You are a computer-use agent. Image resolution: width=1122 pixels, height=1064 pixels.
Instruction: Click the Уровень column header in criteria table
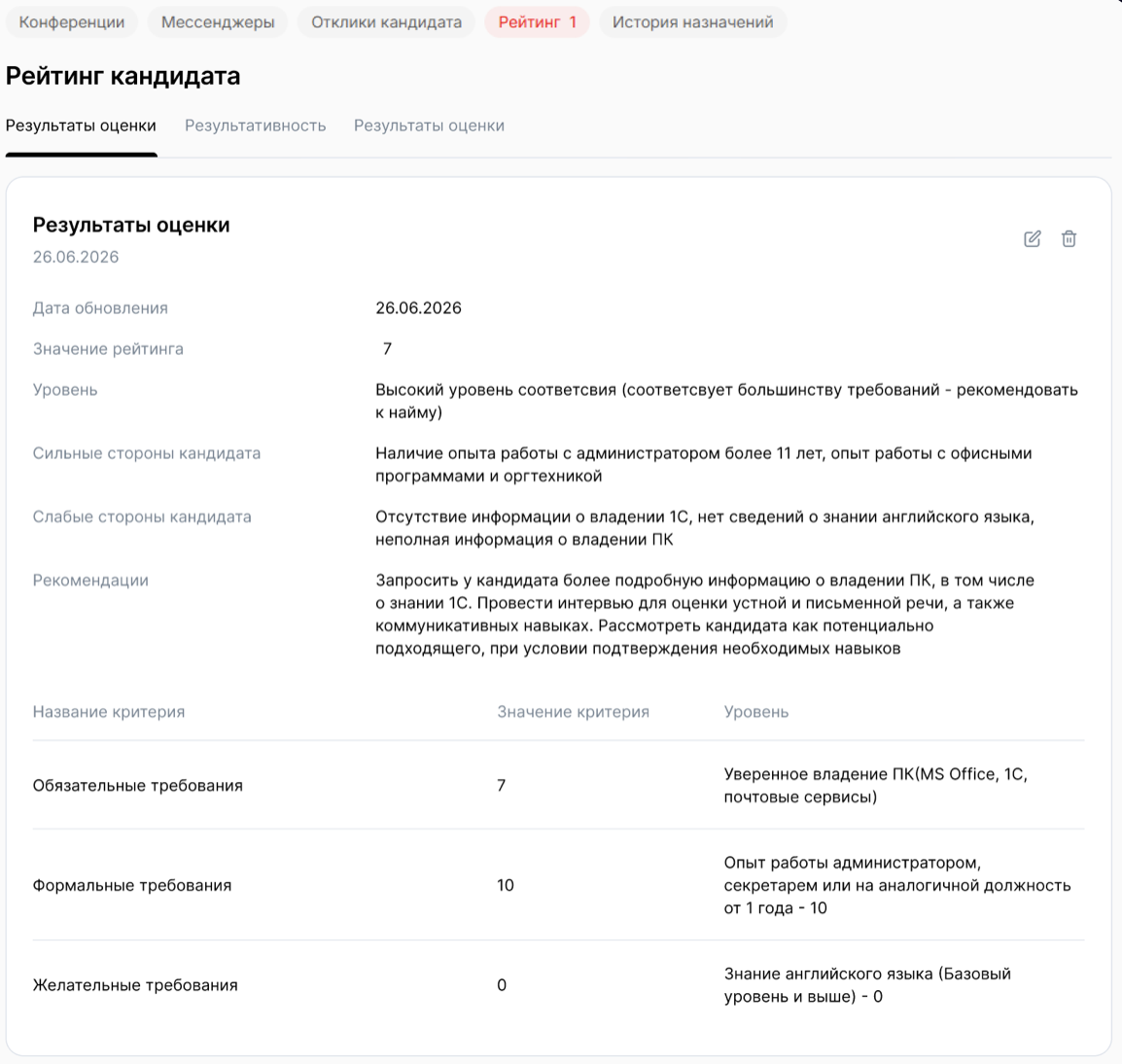click(755, 712)
